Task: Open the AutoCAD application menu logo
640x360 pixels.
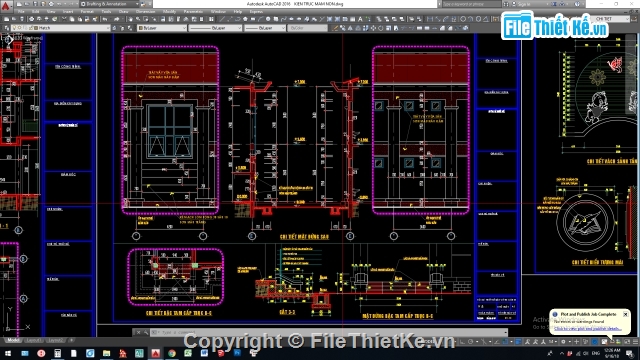Action: pyautogui.click(x=6, y=5)
